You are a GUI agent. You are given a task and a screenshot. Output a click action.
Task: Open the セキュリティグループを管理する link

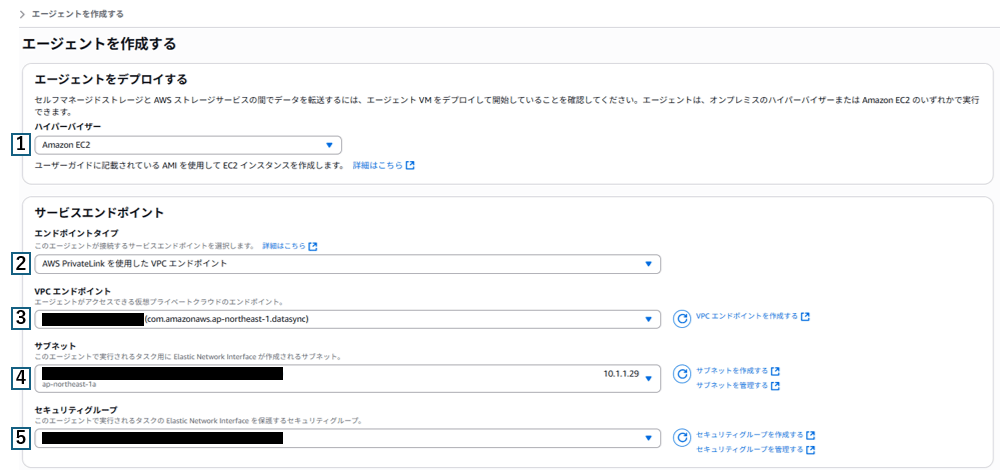click(749, 450)
